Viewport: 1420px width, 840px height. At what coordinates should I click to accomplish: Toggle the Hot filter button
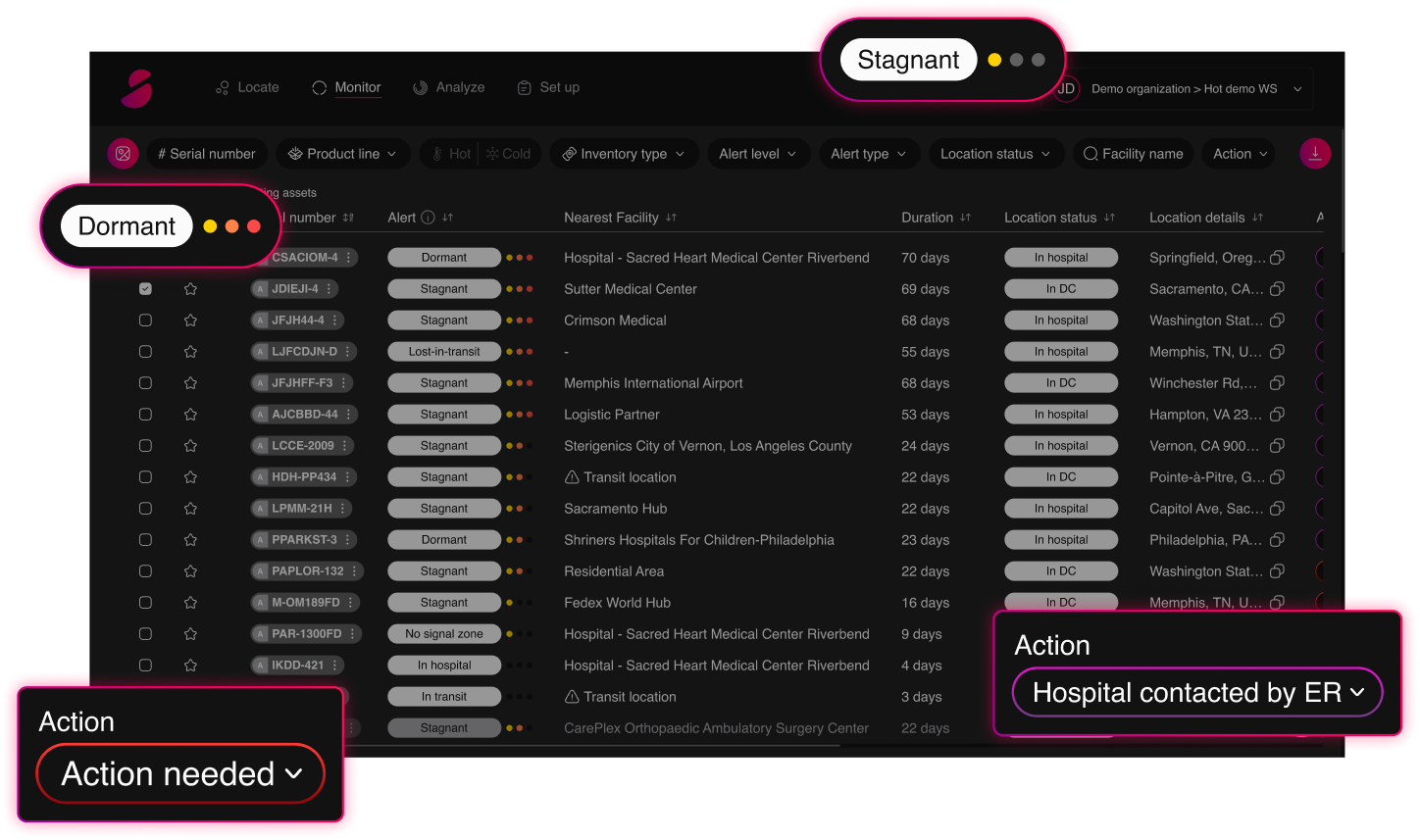click(x=450, y=154)
